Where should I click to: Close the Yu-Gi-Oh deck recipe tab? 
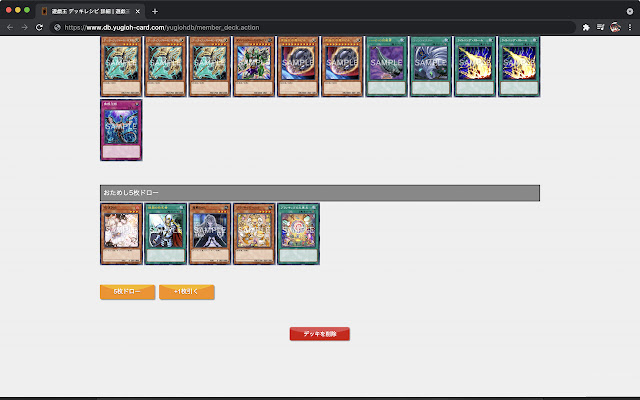click(x=138, y=11)
